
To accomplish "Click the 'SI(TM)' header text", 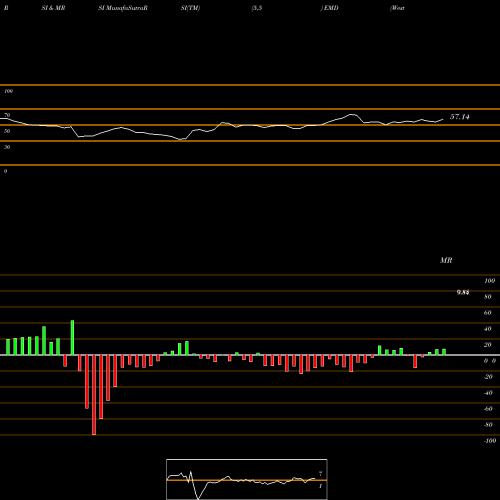I will point(190,8).
